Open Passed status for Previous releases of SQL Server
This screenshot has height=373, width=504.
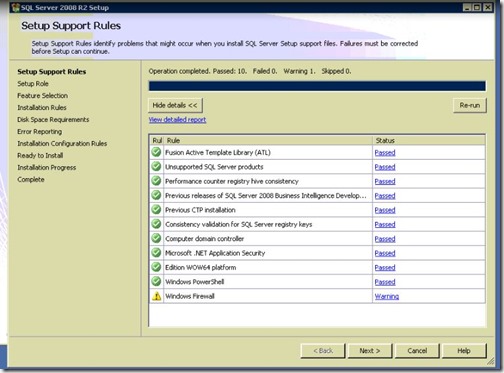[x=385, y=196]
